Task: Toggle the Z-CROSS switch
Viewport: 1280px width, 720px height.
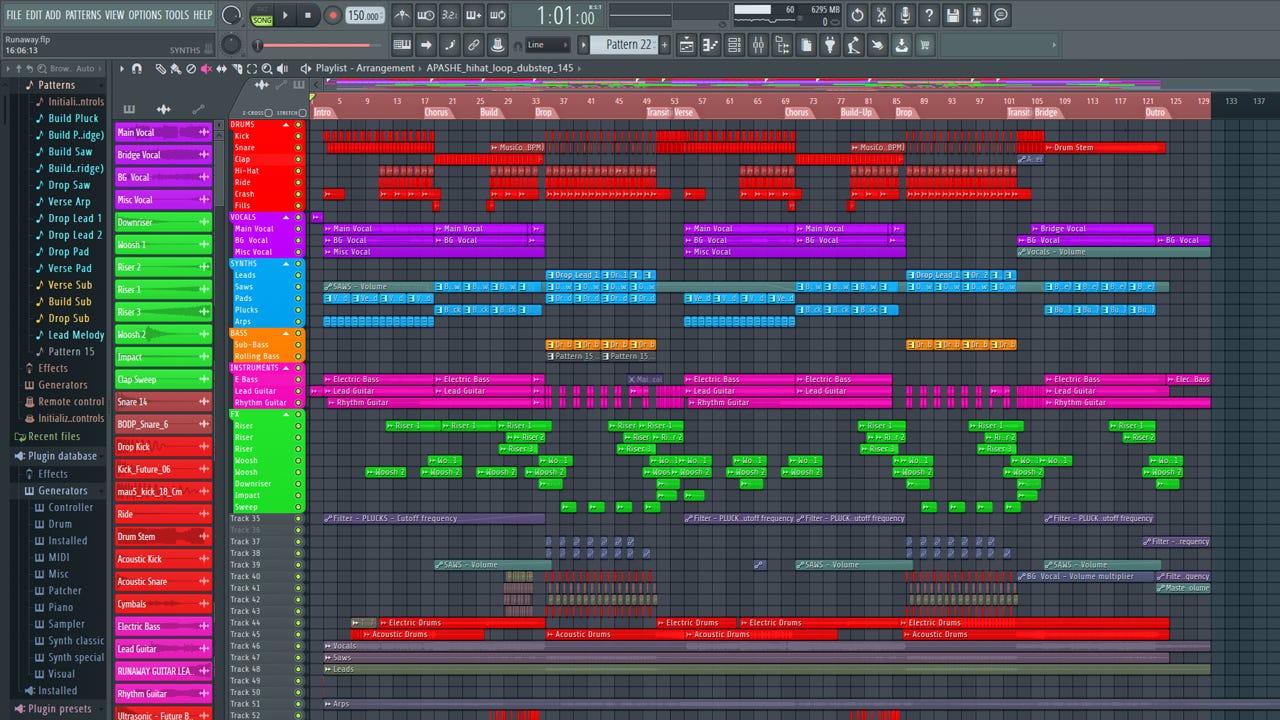Action: 268,113
